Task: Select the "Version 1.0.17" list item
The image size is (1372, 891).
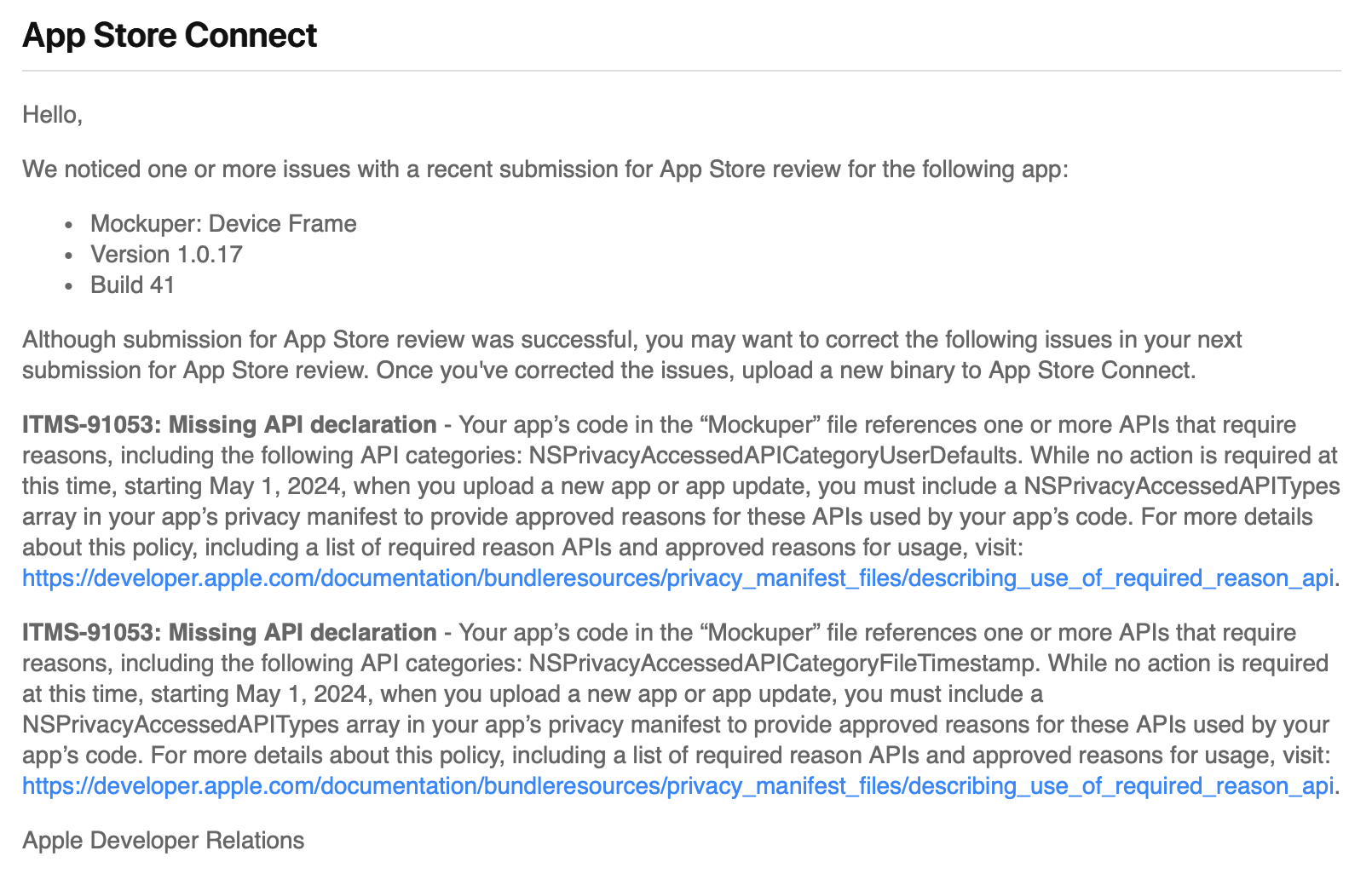Action: point(166,255)
